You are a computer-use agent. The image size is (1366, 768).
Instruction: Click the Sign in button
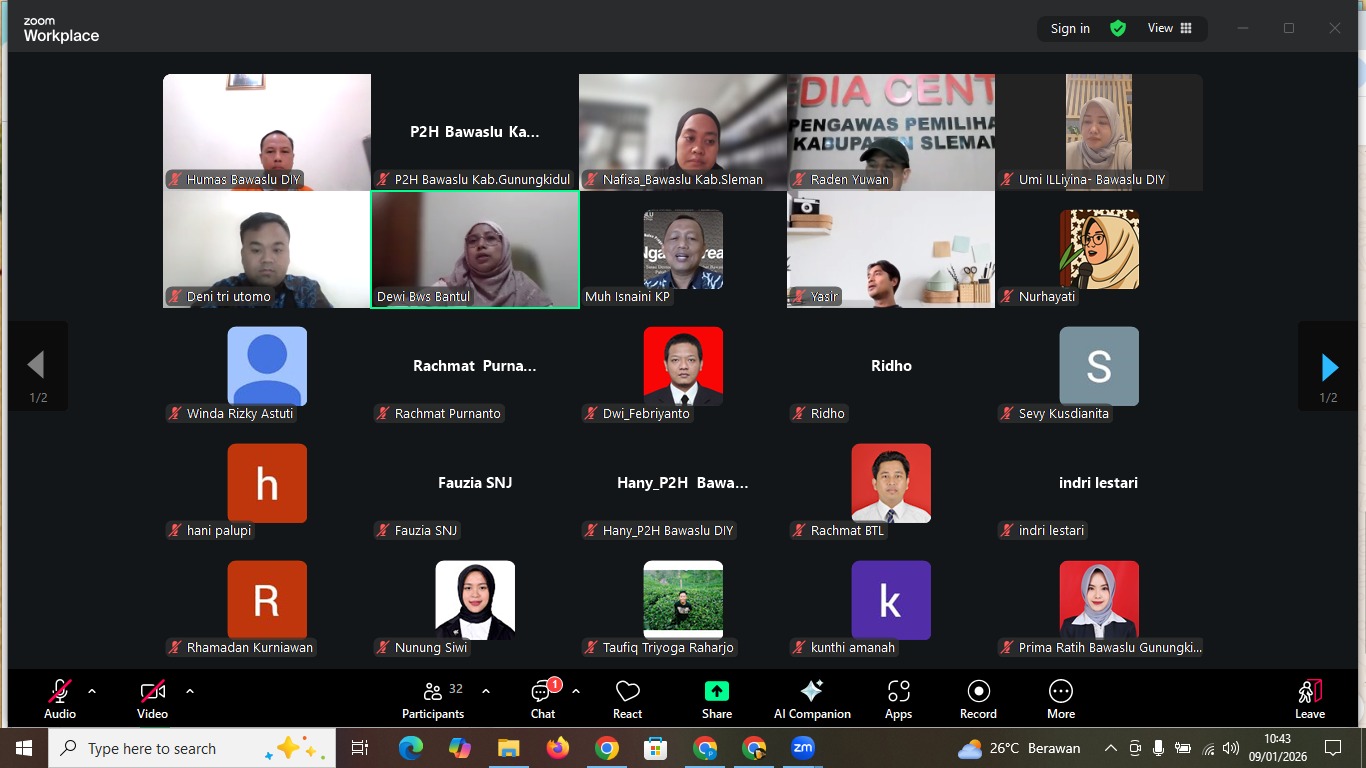click(1069, 28)
